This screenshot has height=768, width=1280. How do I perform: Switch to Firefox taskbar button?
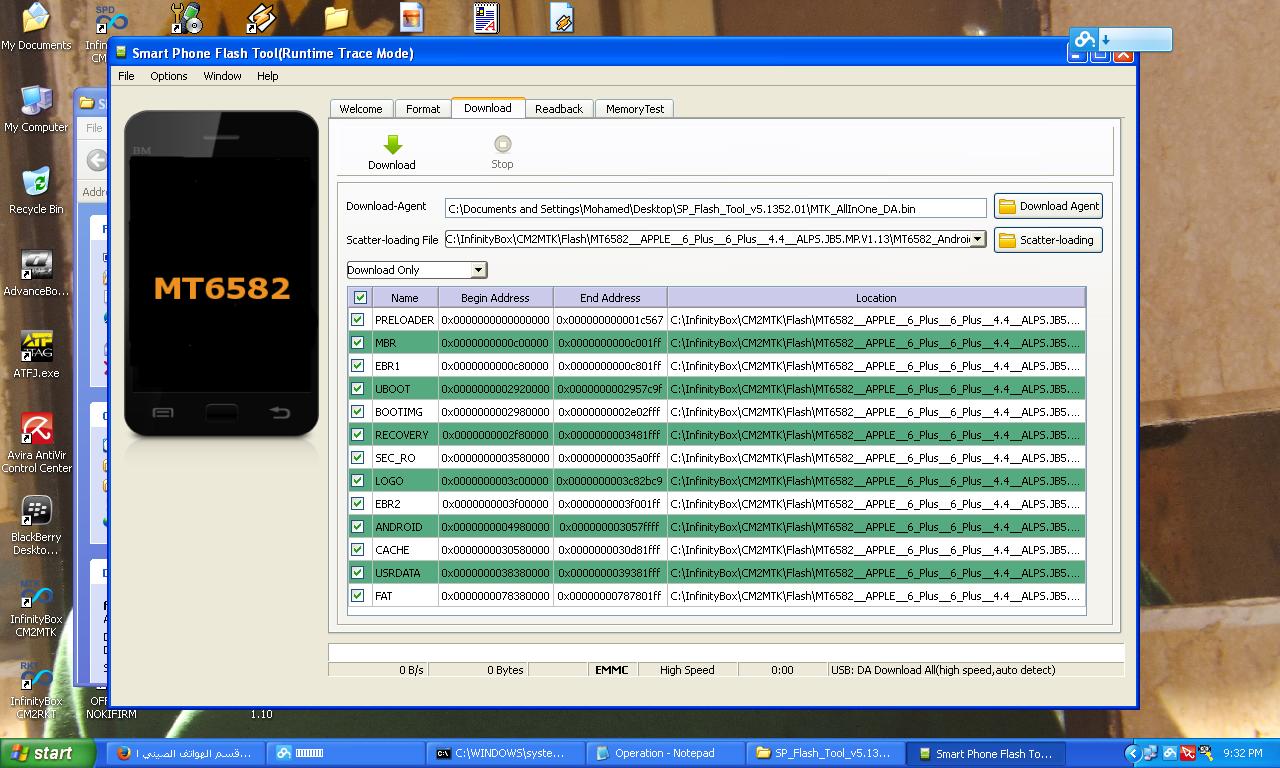click(x=184, y=754)
